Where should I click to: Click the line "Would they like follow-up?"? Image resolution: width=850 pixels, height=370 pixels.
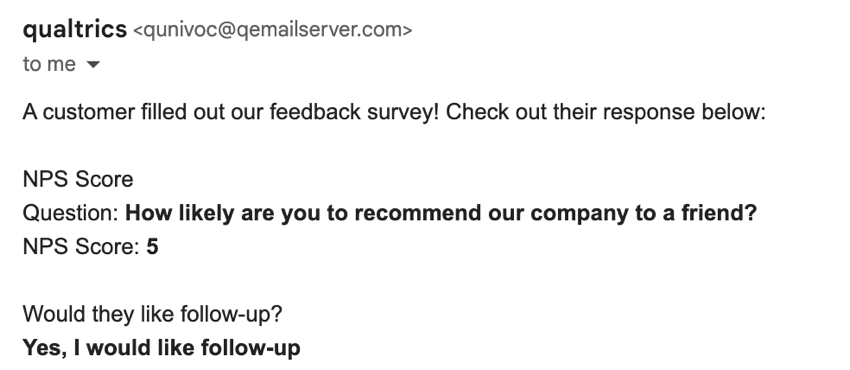pos(152,314)
